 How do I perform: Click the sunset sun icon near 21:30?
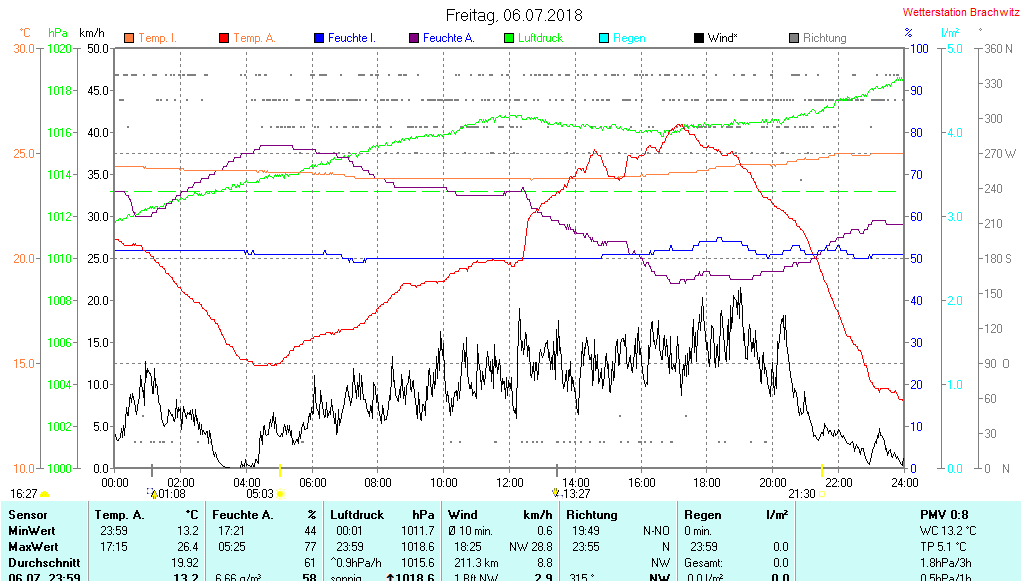coord(824,493)
